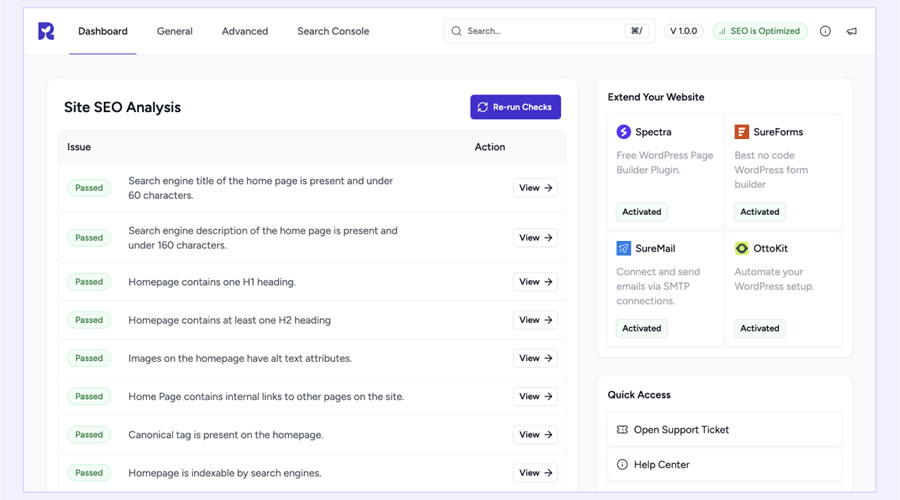Open the Advanced tab

tap(245, 31)
